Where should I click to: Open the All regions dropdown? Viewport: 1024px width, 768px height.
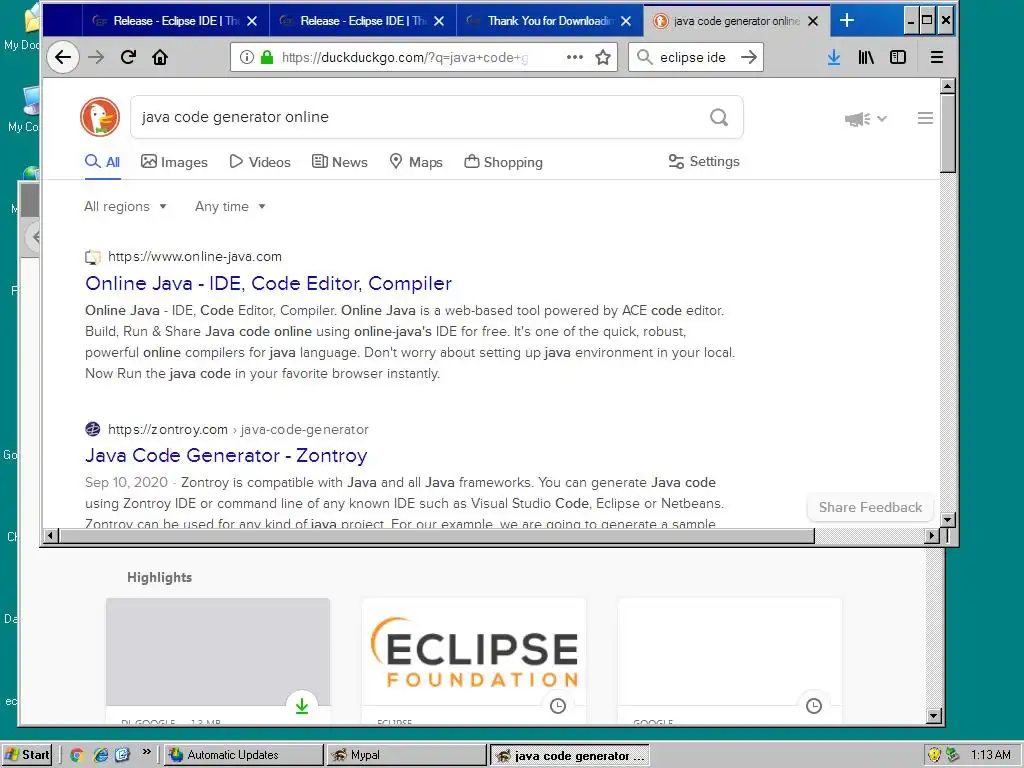click(x=125, y=206)
